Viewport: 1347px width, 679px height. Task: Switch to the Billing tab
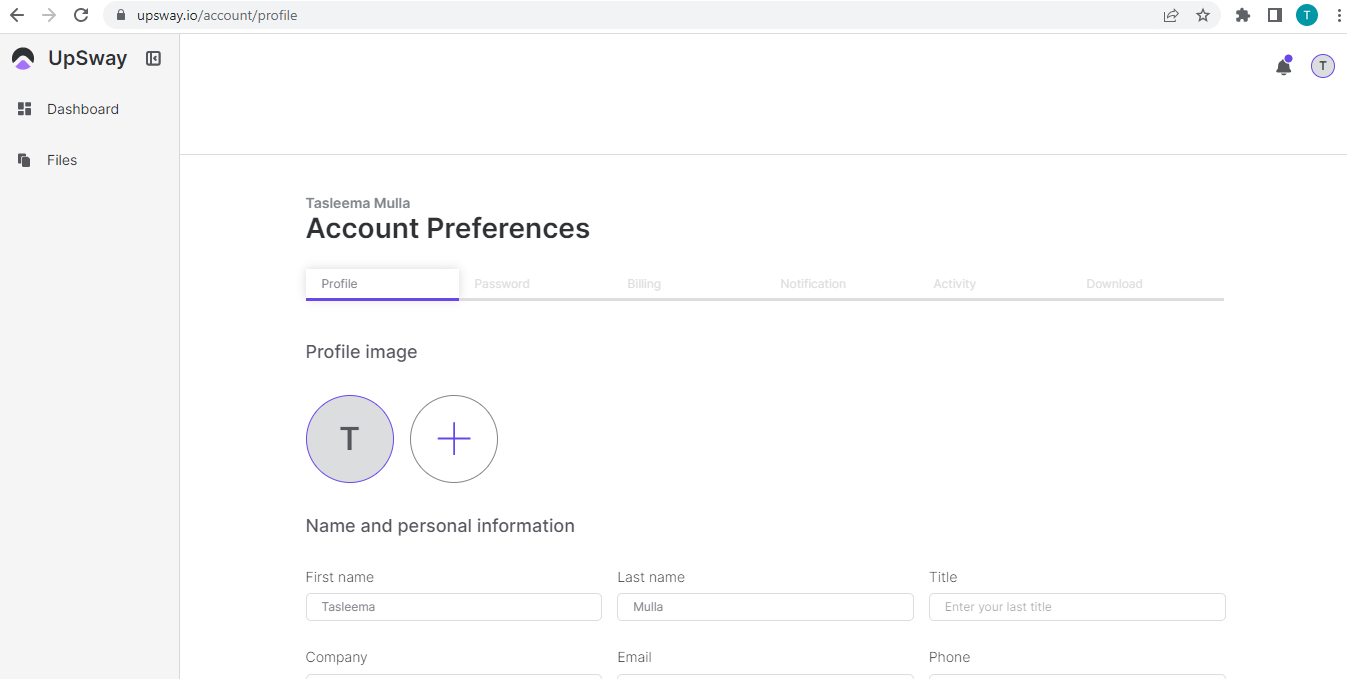click(x=644, y=284)
